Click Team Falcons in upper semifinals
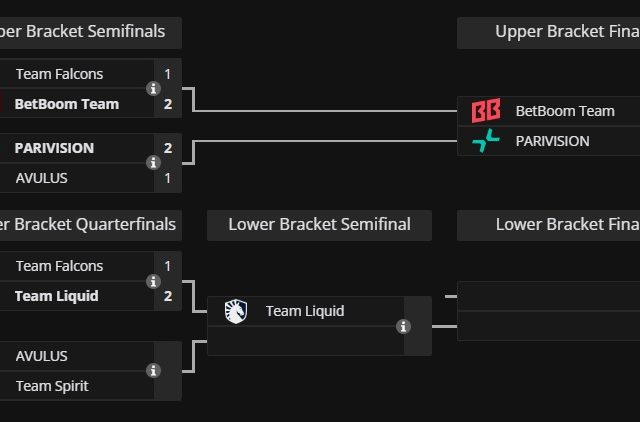This screenshot has height=422, width=640. click(59, 74)
